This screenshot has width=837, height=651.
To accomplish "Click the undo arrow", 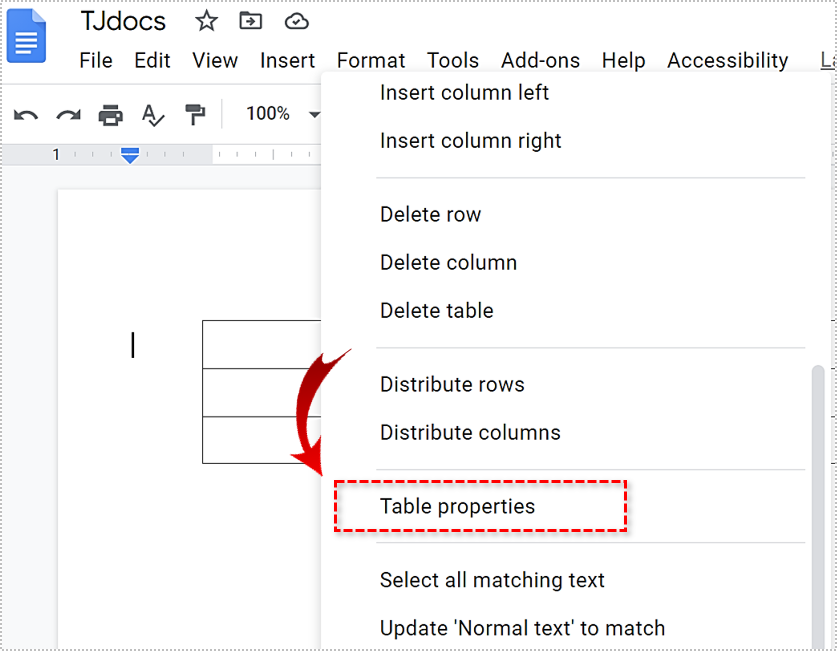I will coord(26,115).
